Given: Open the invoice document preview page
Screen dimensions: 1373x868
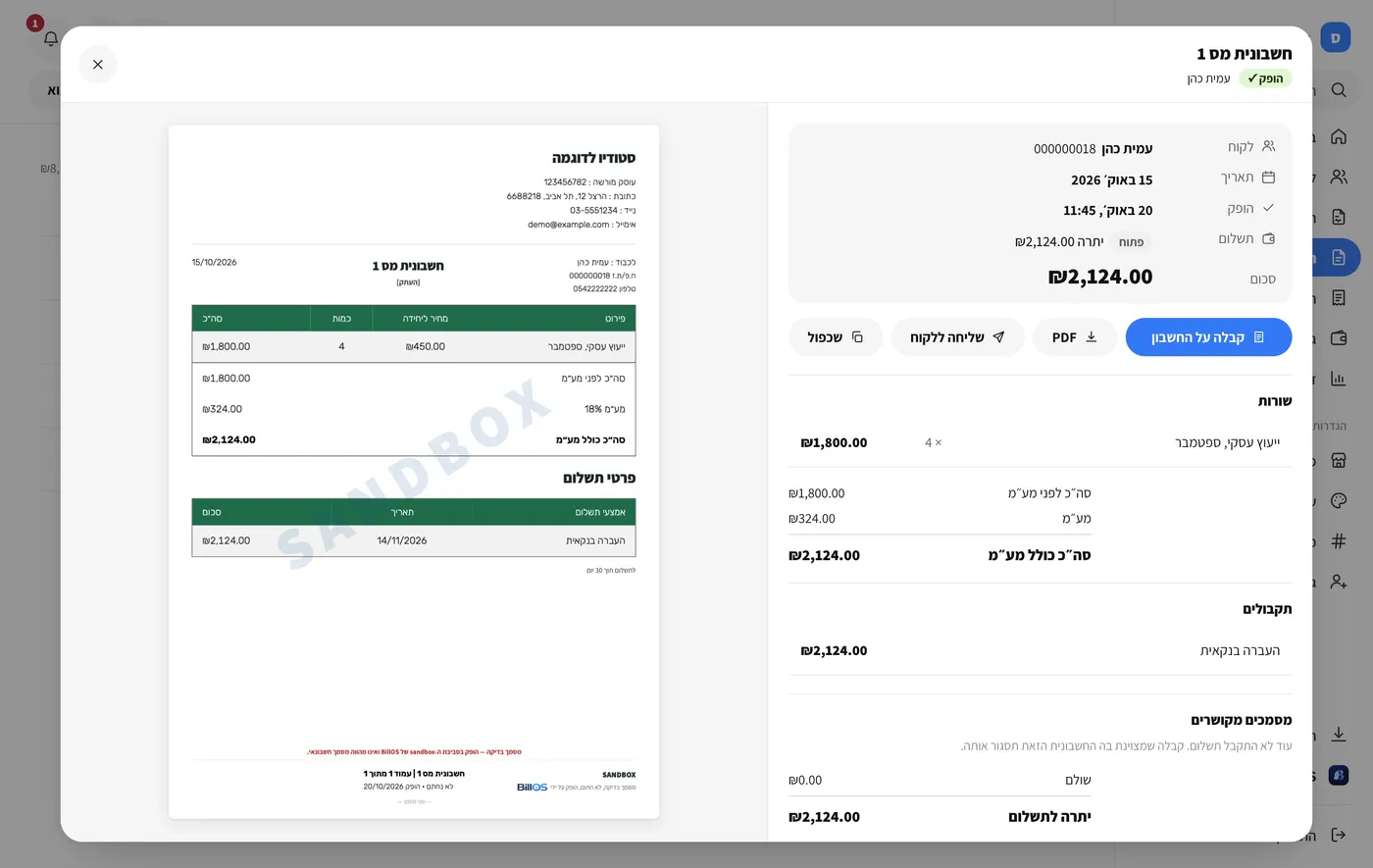Looking at the screenshot, I should [x=414, y=472].
